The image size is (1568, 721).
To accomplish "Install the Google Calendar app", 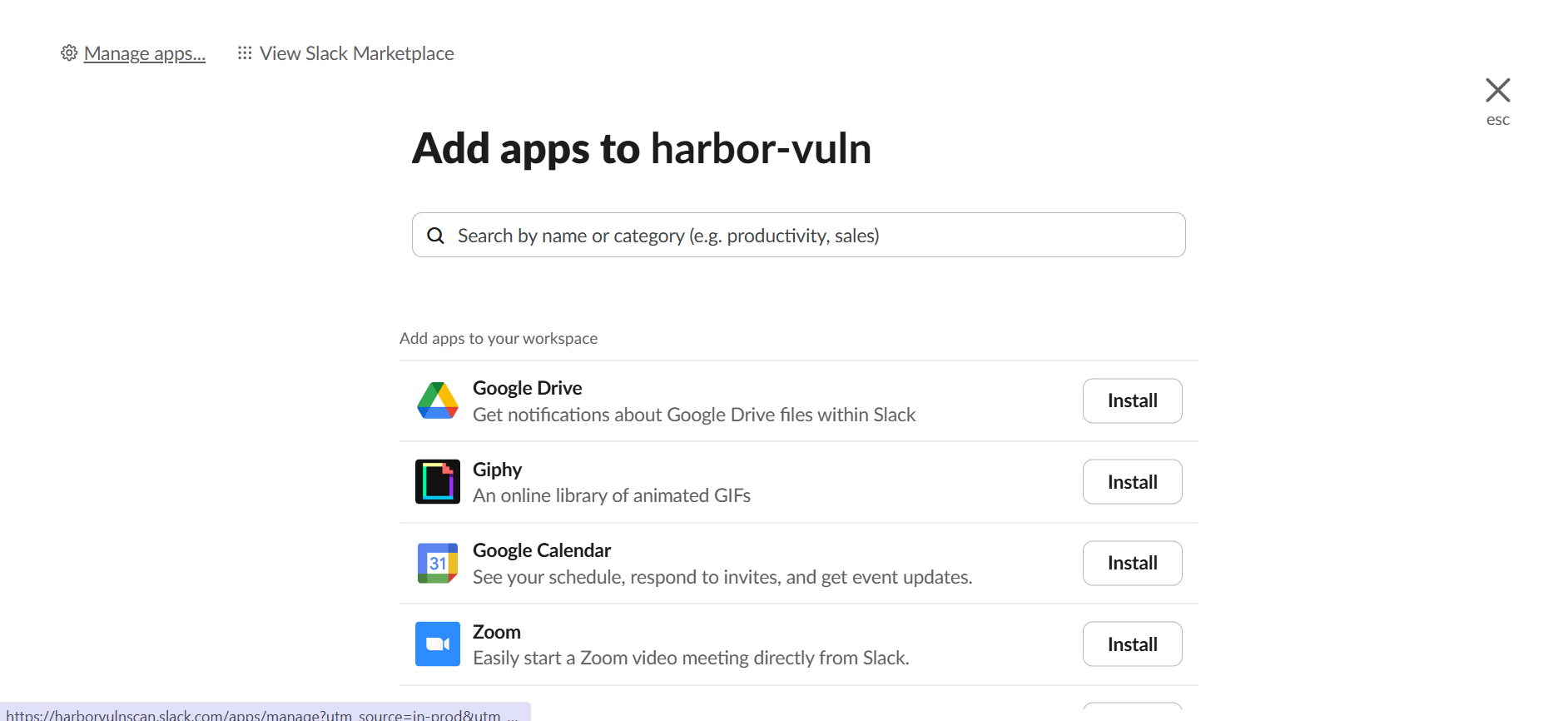I will click(x=1132, y=563).
